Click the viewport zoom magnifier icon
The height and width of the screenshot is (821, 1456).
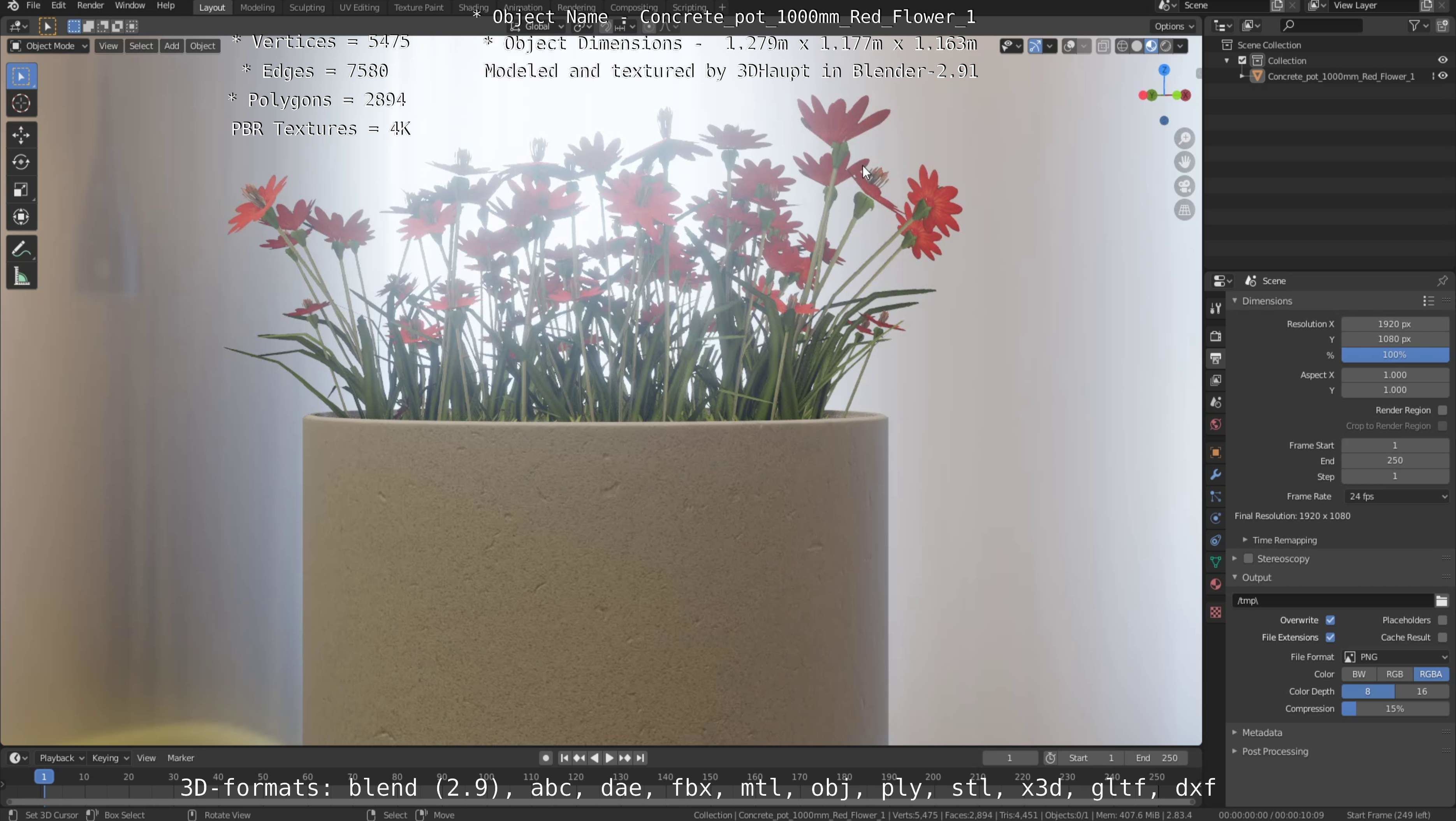1184,139
